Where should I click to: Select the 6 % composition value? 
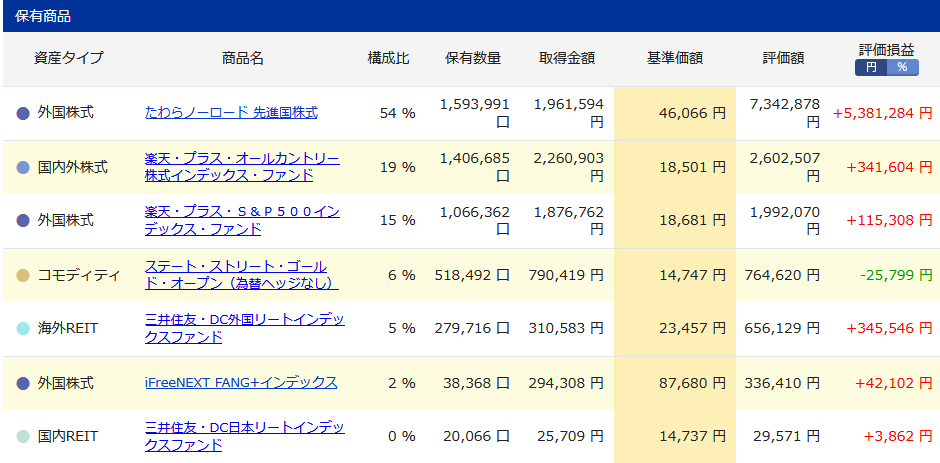coord(402,275)
